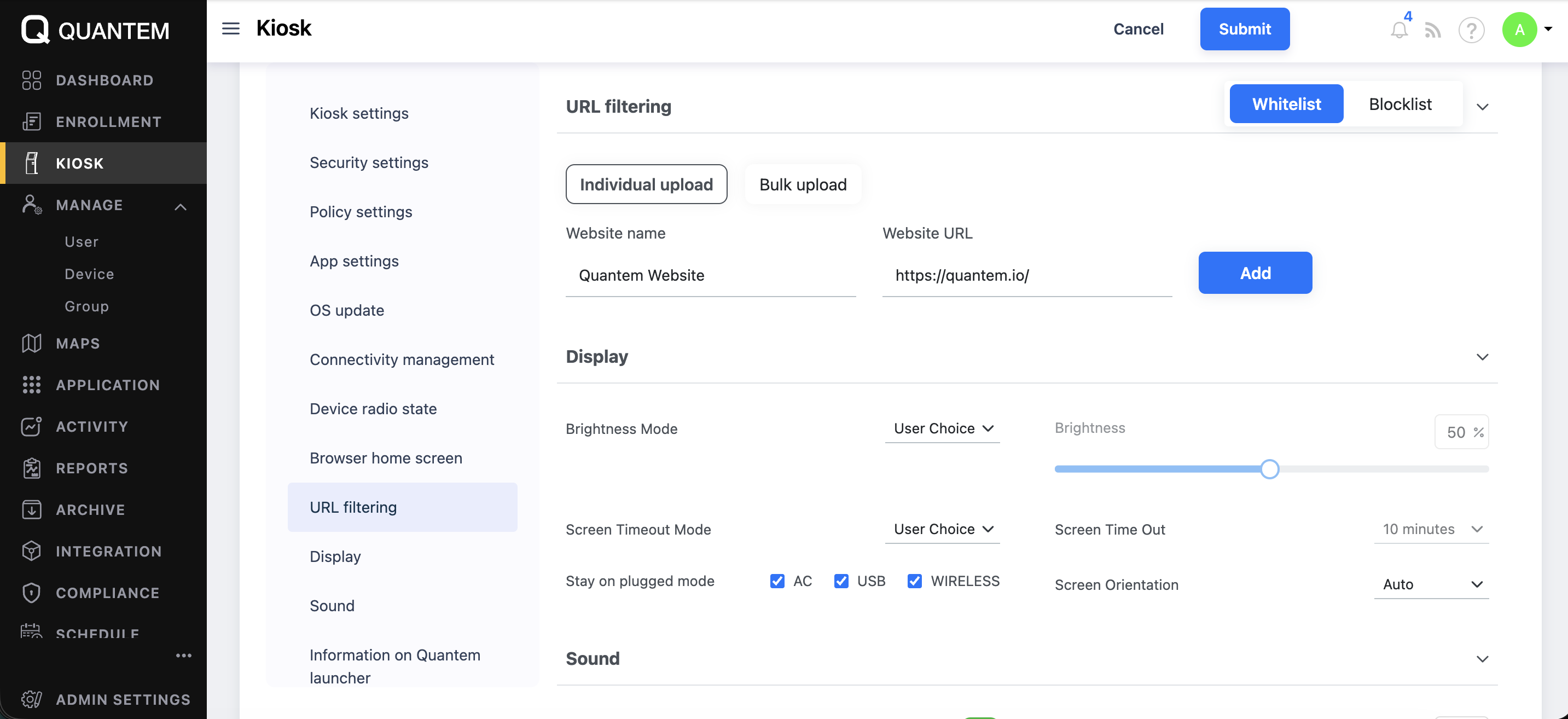The image size is (1568, 719).
Task: Uncheck the WIRELESS plugged mode checkbox
Action: coord(914,581)
